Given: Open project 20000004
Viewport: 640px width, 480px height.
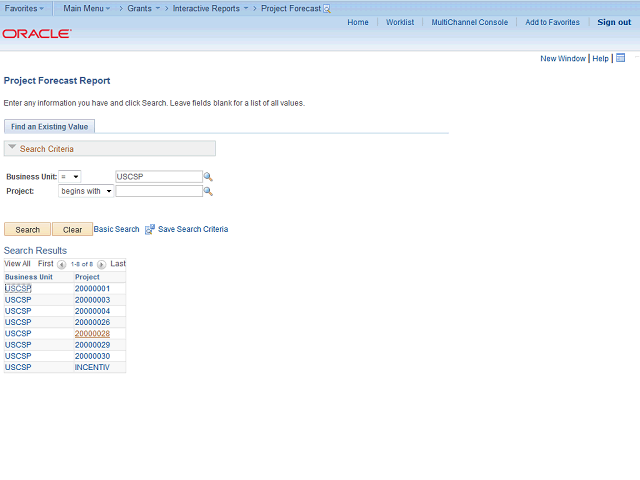Looking at the screenshot, I should pyautogui.click(x=92, y=311).
